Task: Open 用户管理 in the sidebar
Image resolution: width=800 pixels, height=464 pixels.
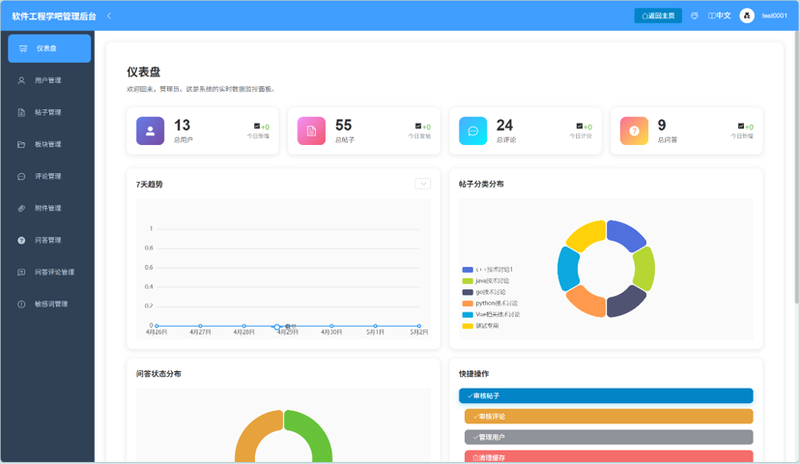Action: (x=49, y=80)
